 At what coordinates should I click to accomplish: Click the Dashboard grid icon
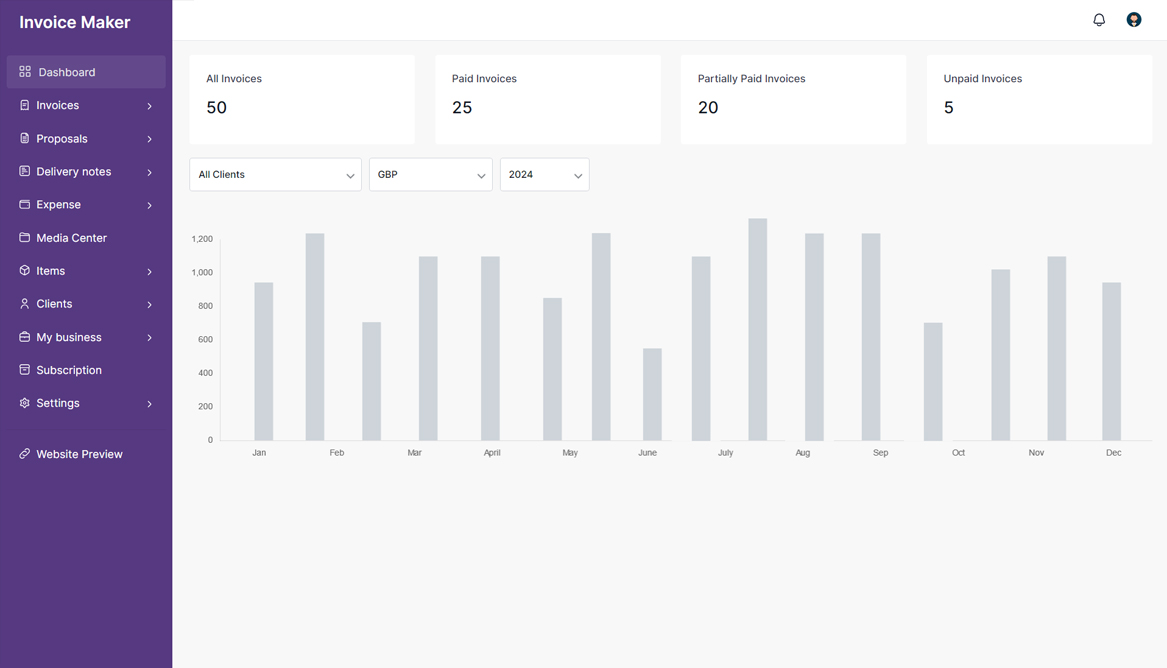click(x=25, y=72)
